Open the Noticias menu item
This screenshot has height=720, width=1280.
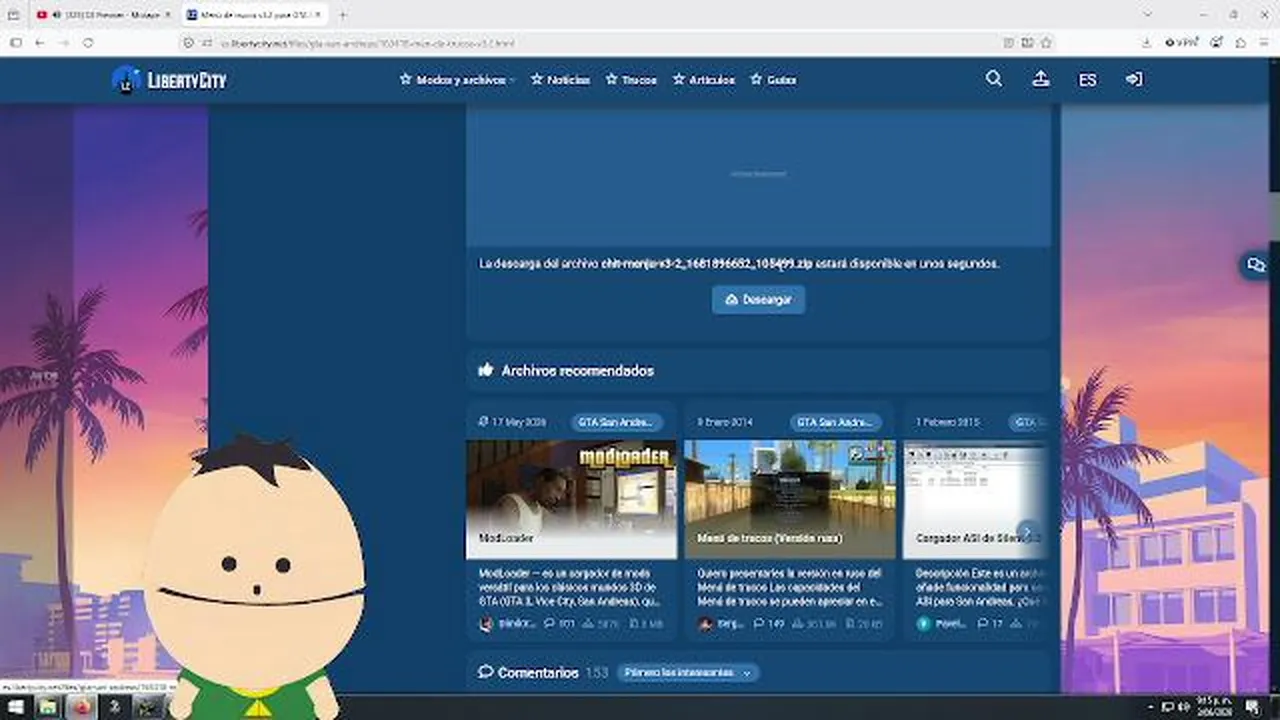[560, 80]
